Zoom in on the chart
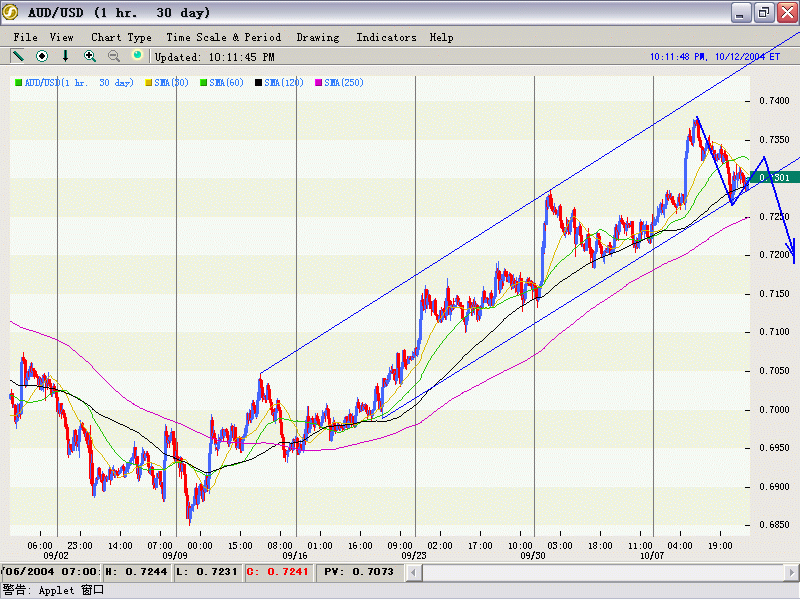Image resolution: width=800 pixels, height=600 pixels. [x=90, y=56]
